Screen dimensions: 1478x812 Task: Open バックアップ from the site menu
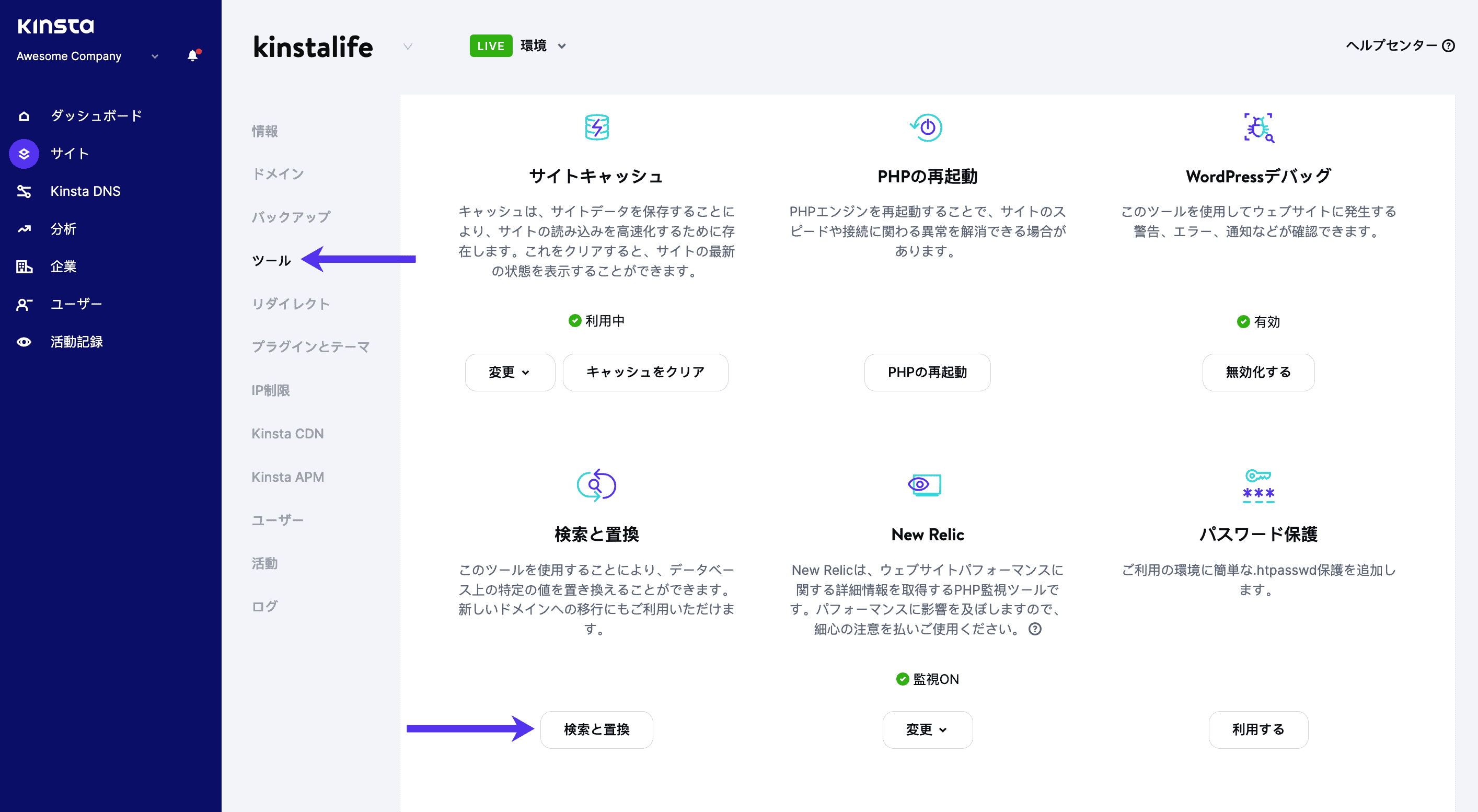pyautogui.click(x=291, y=217)
